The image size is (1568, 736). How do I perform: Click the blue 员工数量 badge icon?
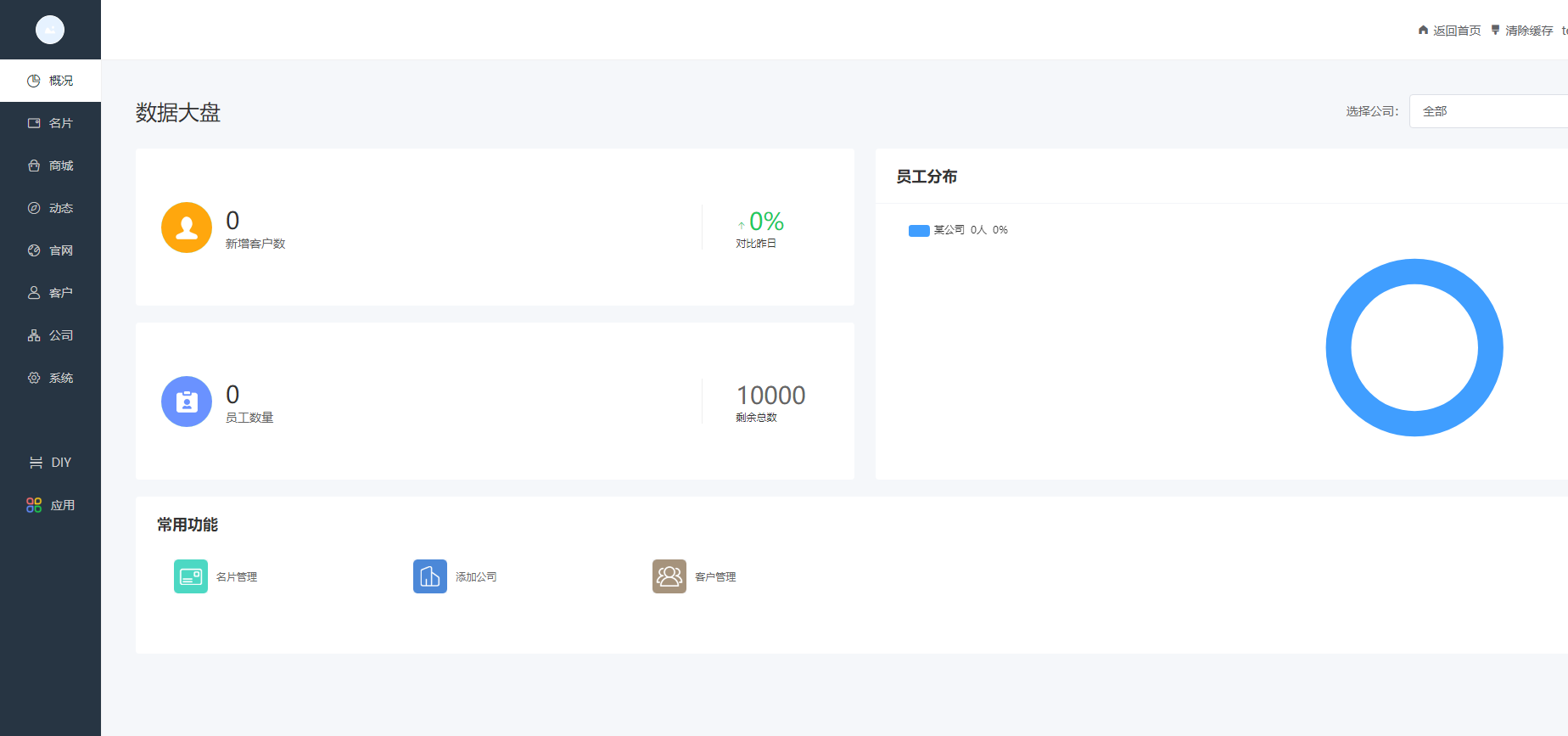187,402
